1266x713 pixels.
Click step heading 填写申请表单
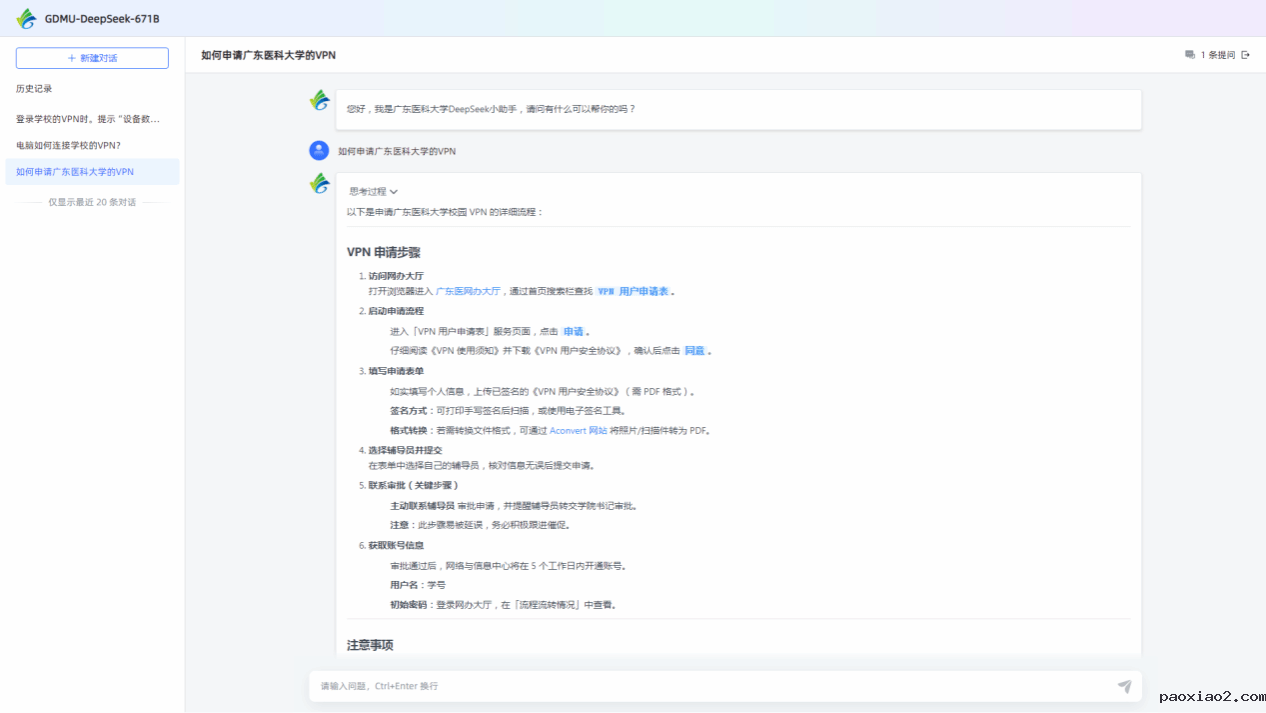click(395, 371)
